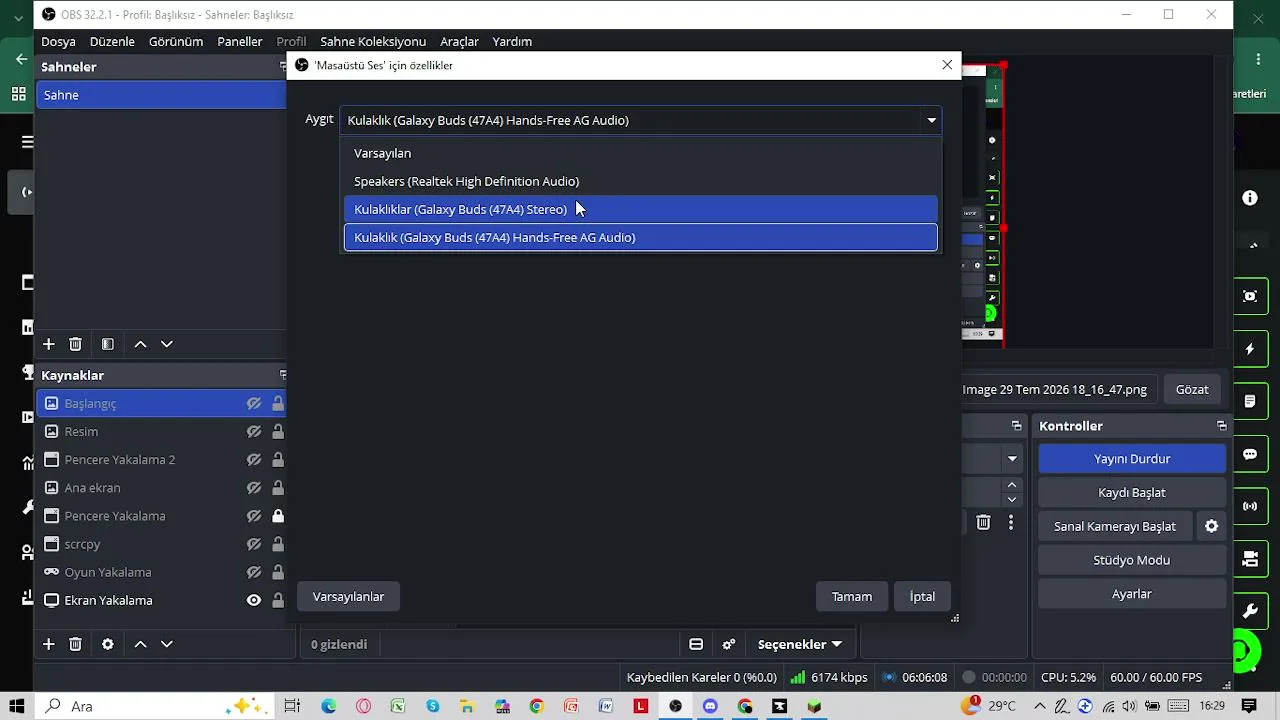
Task: Cancel the dialog with İptal
Action: point(922,596)
